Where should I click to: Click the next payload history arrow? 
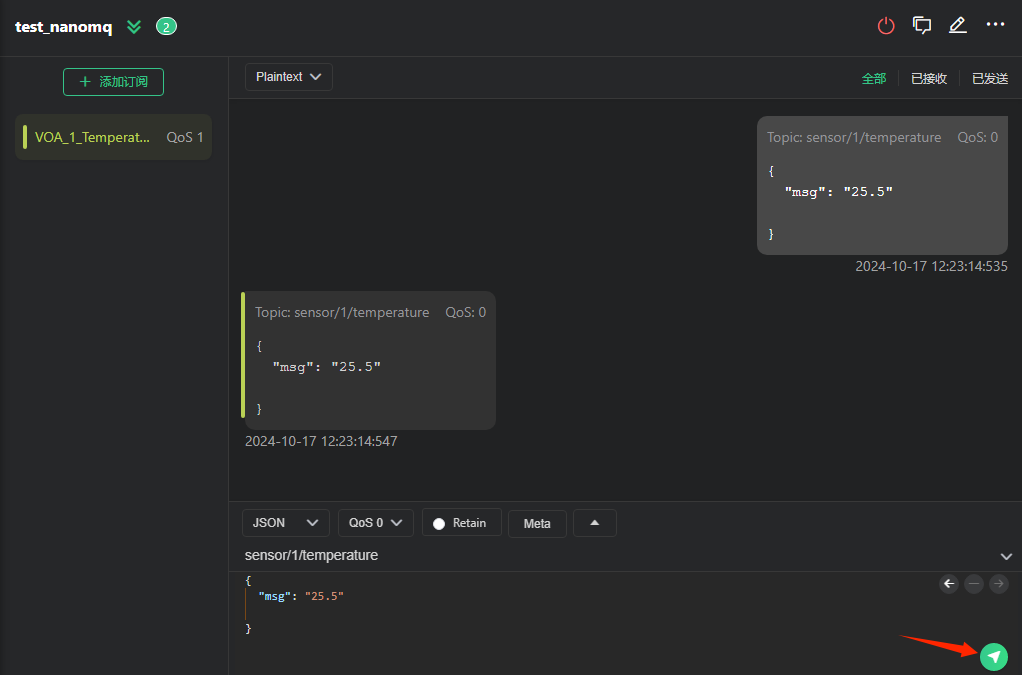click(x=998, y=583)
